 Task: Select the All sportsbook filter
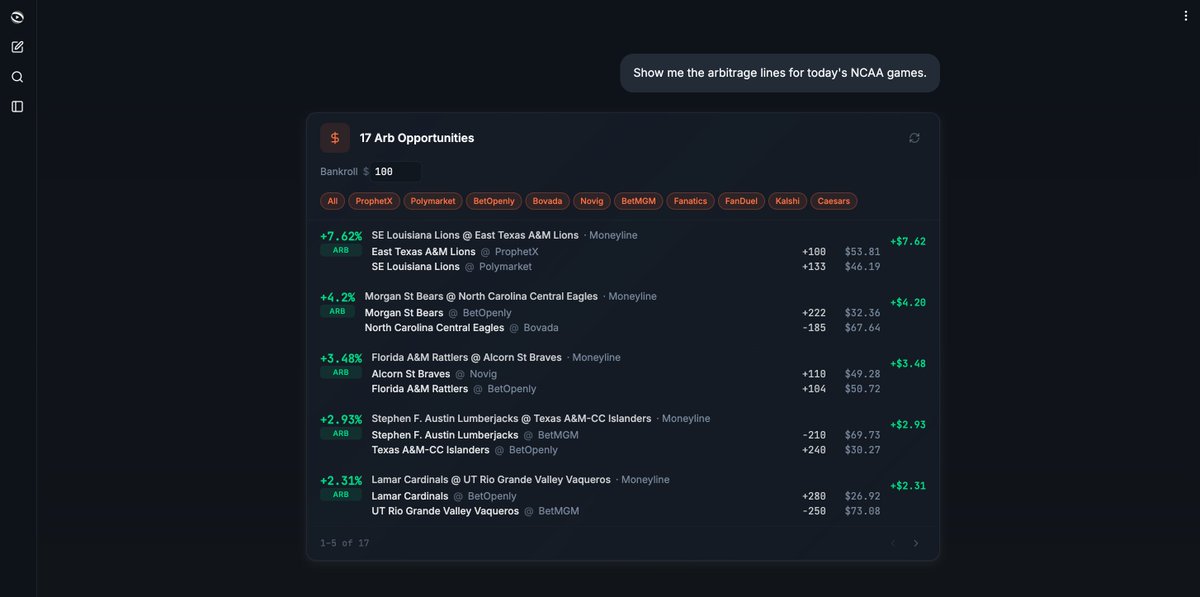click(x=332, y=201)
